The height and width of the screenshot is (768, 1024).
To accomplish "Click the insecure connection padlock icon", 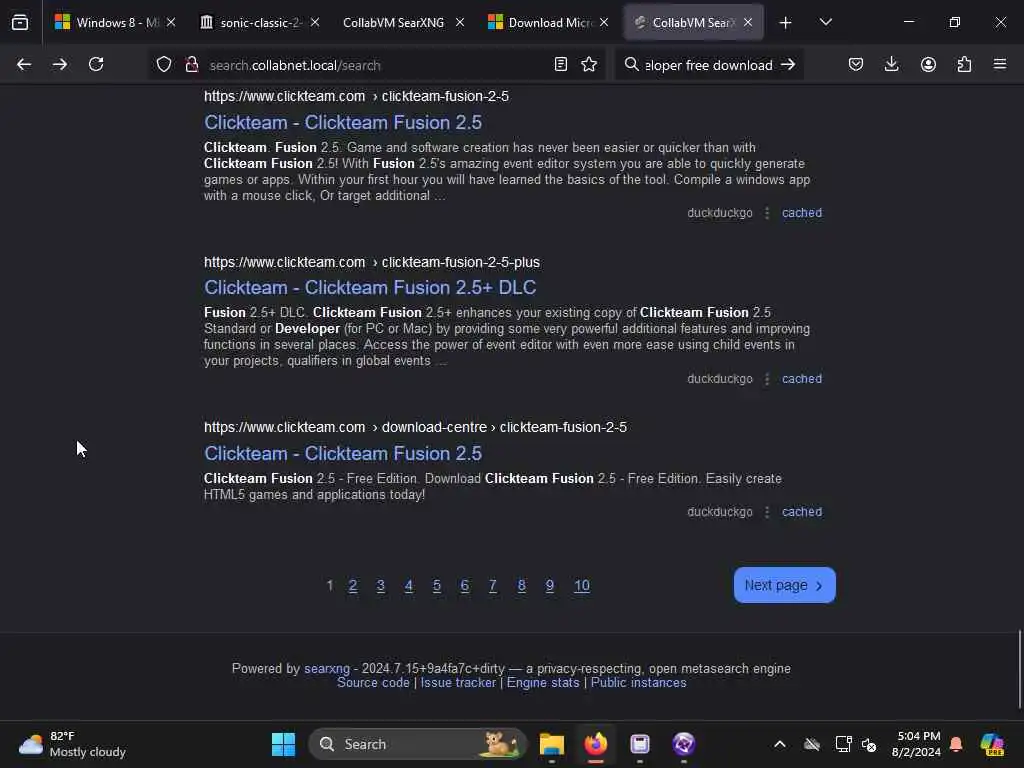I will (191, 65).
